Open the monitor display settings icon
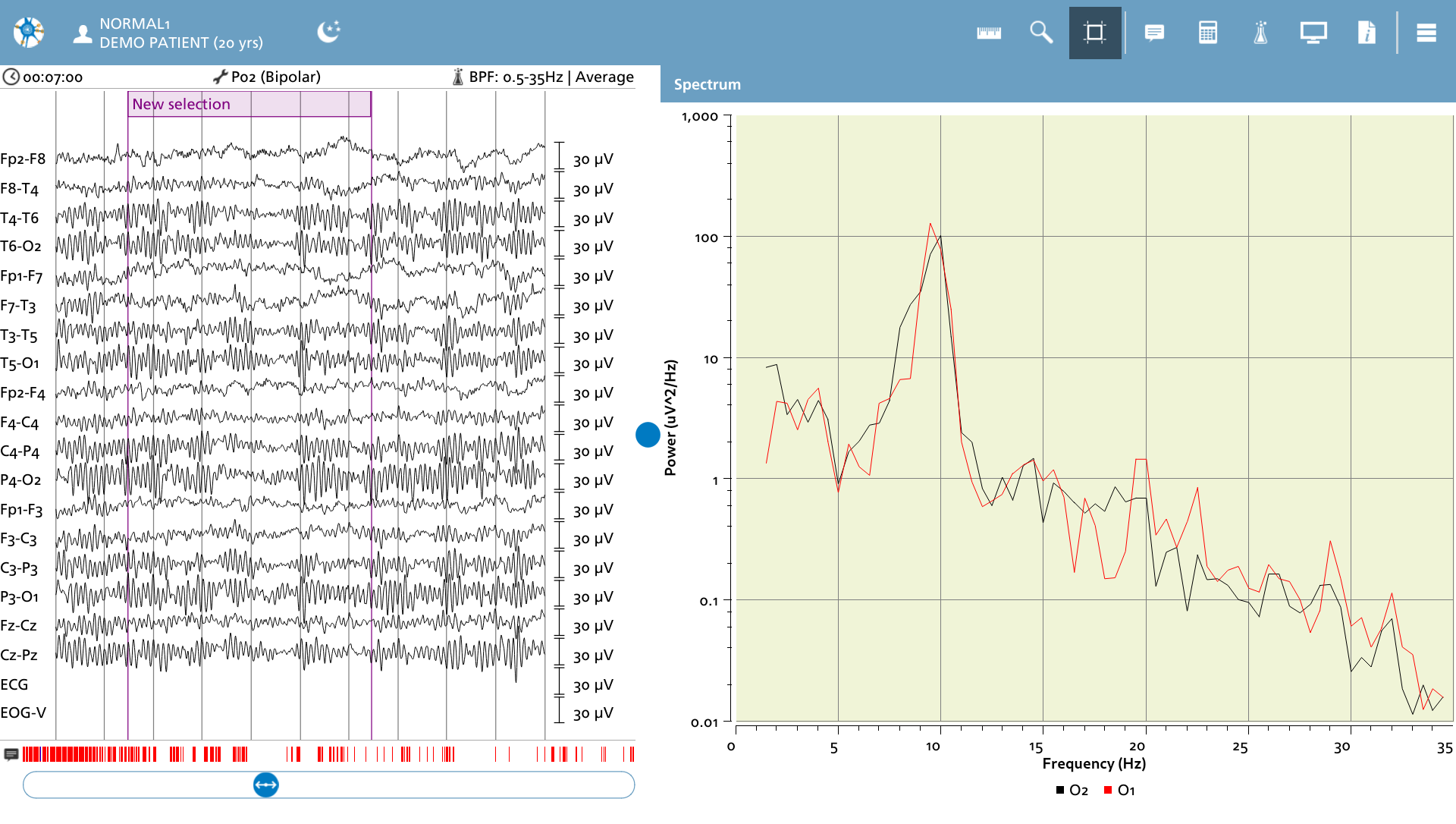Screen dimensions: 1456x824 (1313, 33)
